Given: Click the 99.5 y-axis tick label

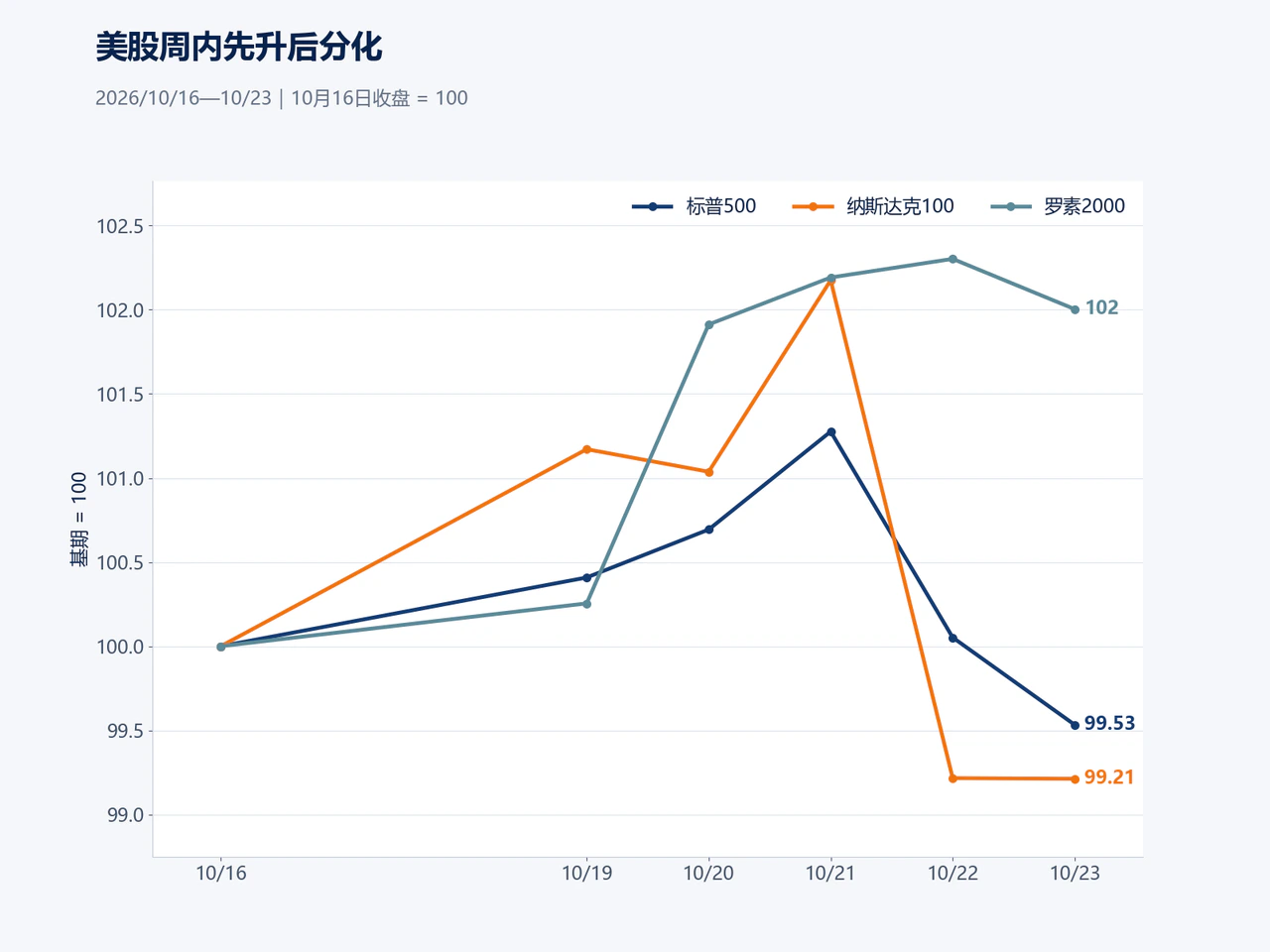Looking at the screenshot, I should point(125,731).
